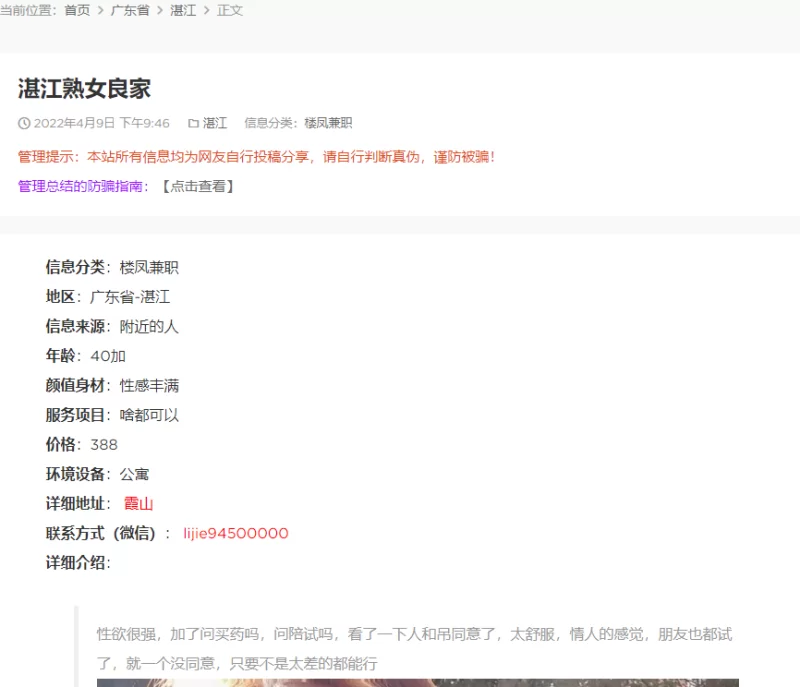The height and width of the screenshot is (687, 800).
Task: Click the folder icon in post meta
Action: pos(193,123)
